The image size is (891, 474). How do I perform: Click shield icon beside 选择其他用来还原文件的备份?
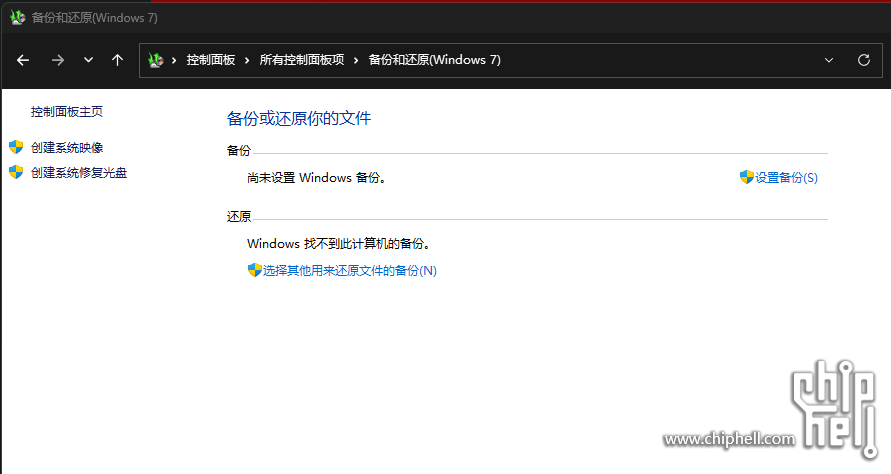[x=255, y=270]
